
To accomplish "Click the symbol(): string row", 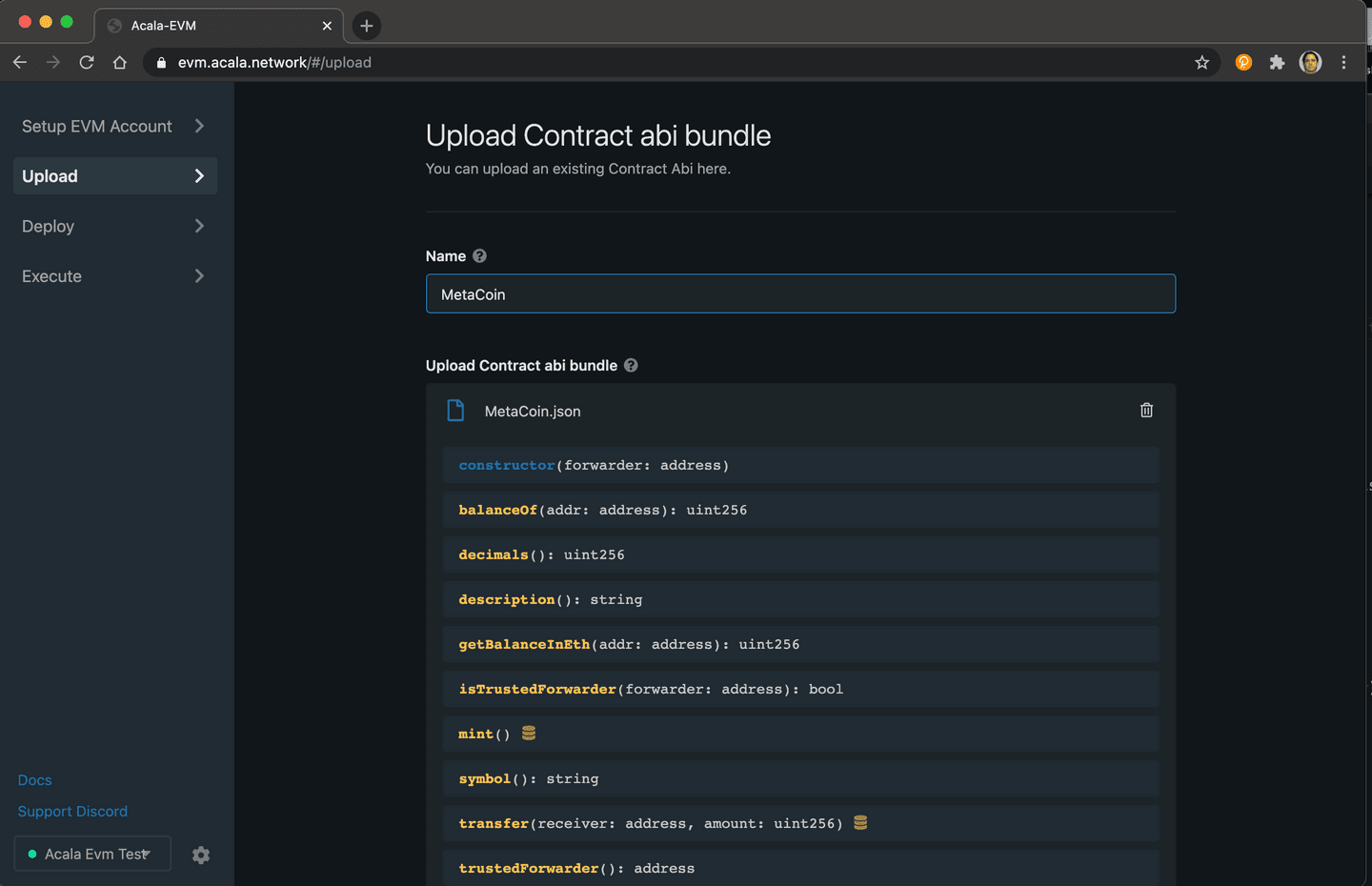I will (801, 778).
